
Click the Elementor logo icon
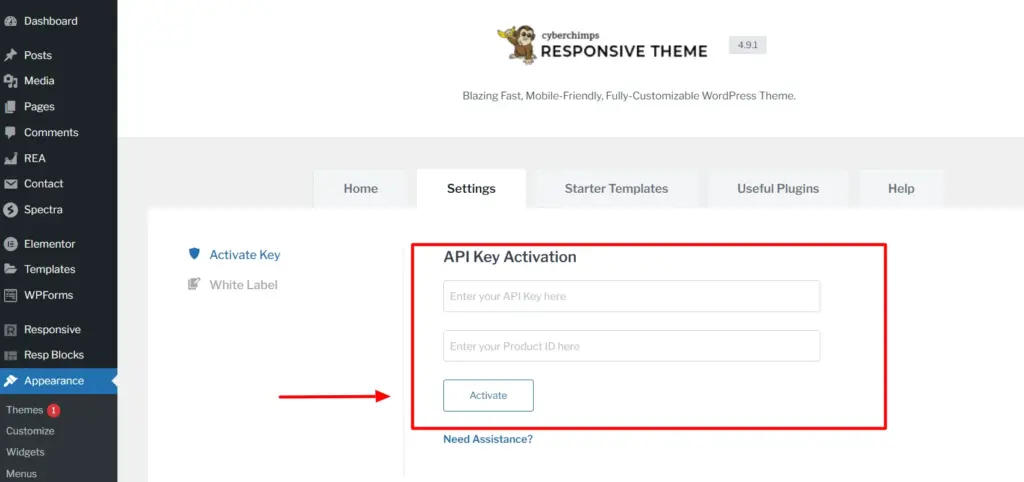[x=10, y=244]
